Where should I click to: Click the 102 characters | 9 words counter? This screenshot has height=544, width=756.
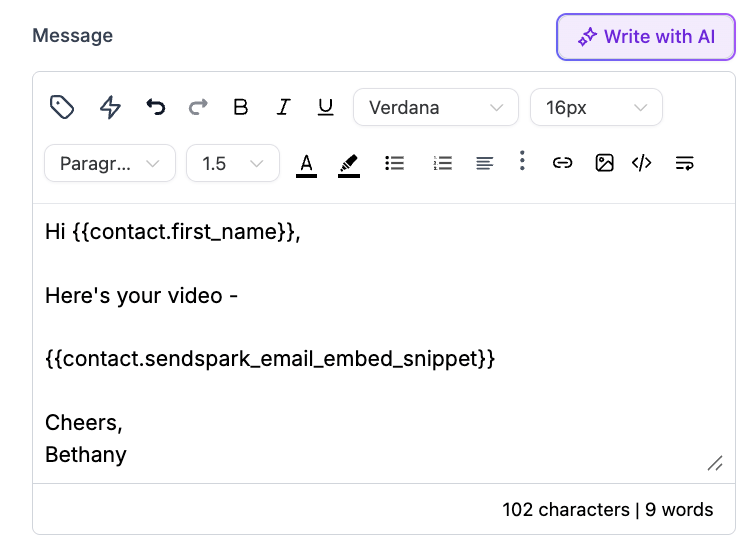(608, 510)
